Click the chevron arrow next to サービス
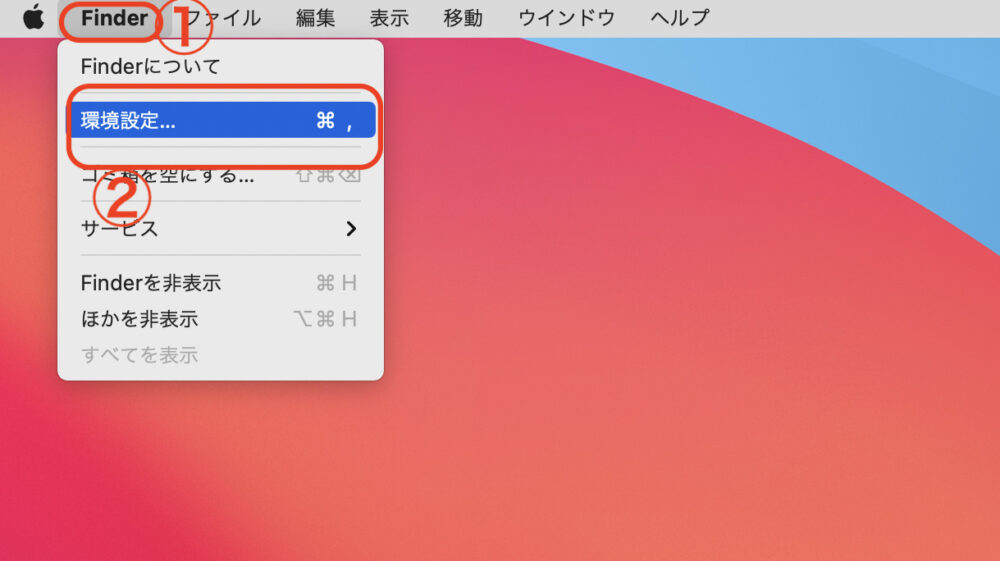 coord(351,229)
